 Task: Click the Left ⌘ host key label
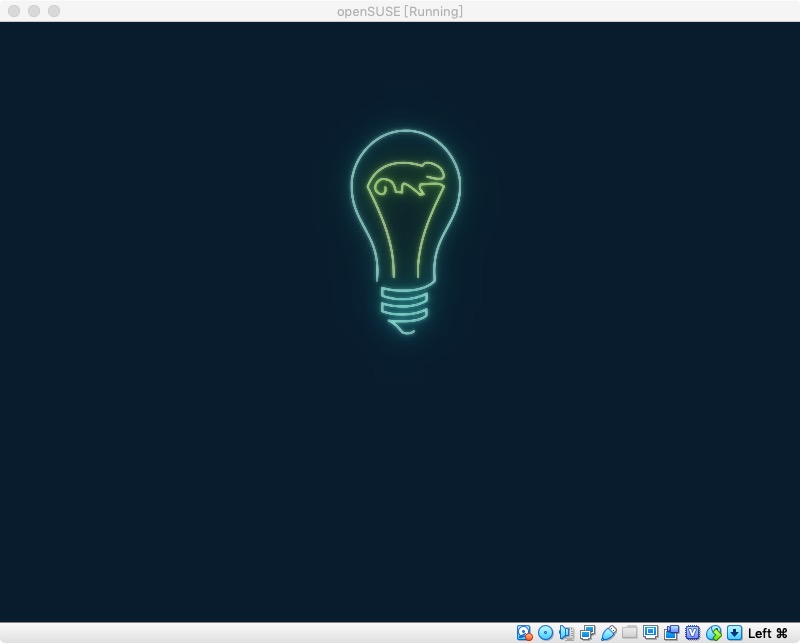768,633
